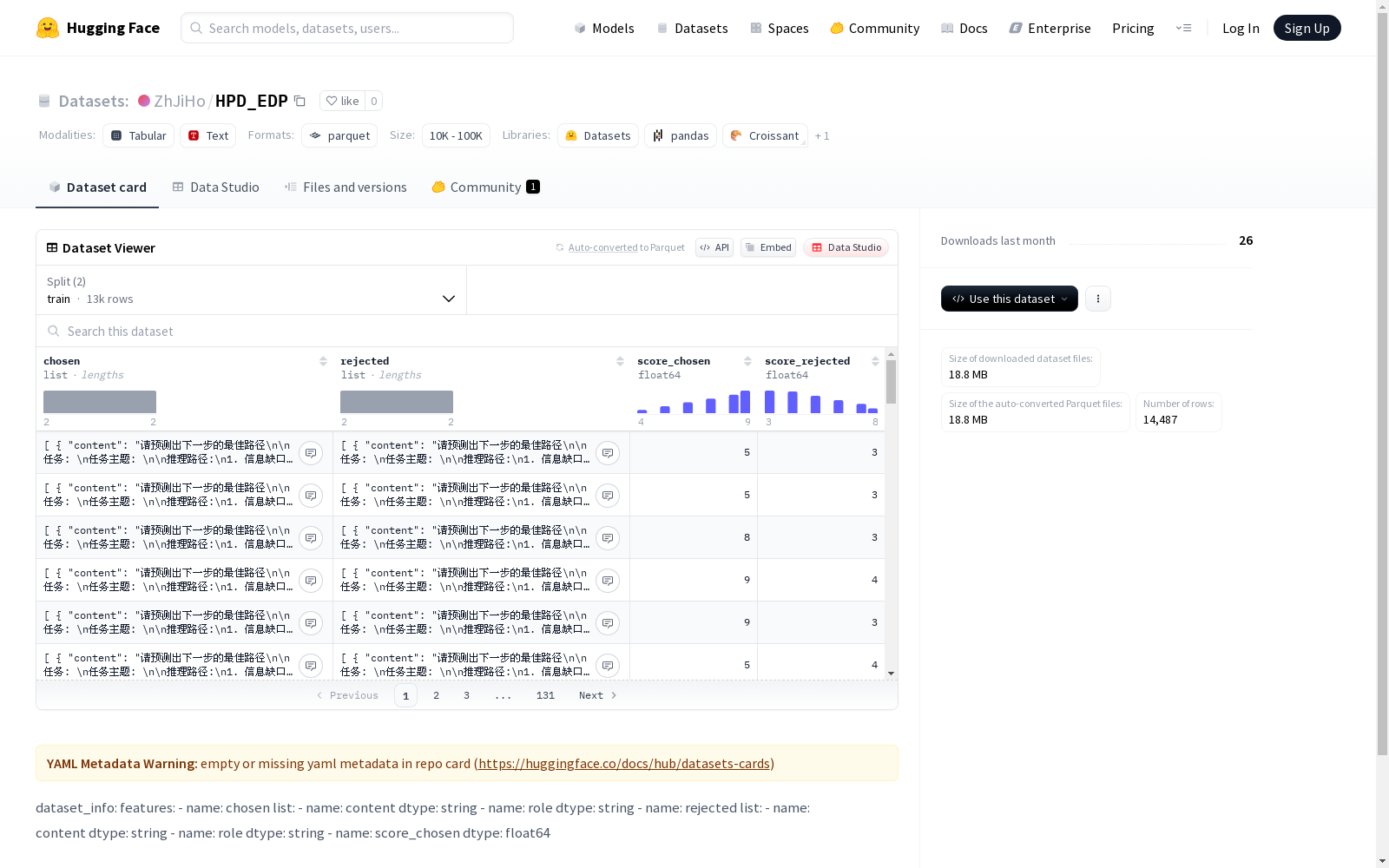
Task: Click the Hugging Face logo icon
Action: point(48,28)
